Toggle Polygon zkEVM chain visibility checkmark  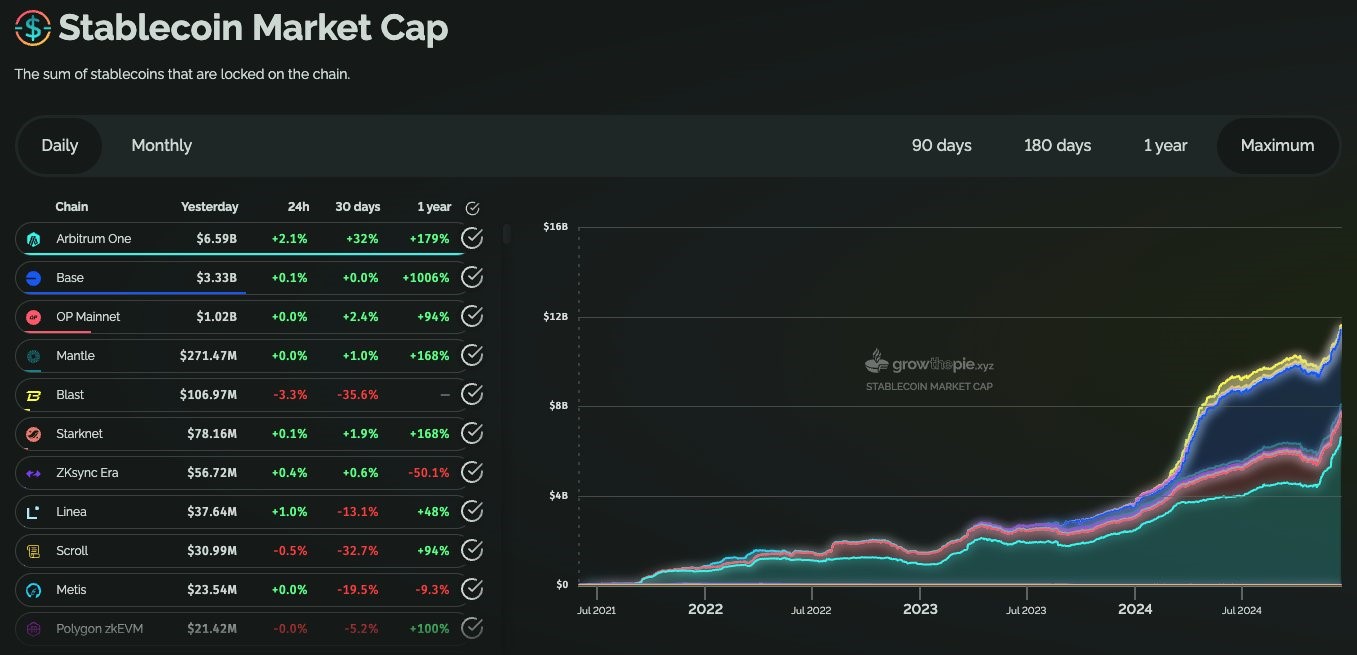click(x=472, y=628)
